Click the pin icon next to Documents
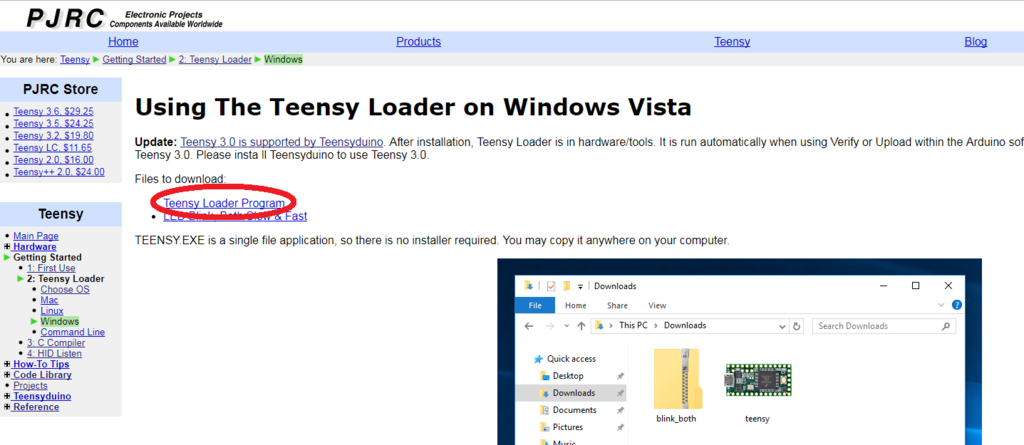The image size is (1024, 445). [x=620, y=410]
